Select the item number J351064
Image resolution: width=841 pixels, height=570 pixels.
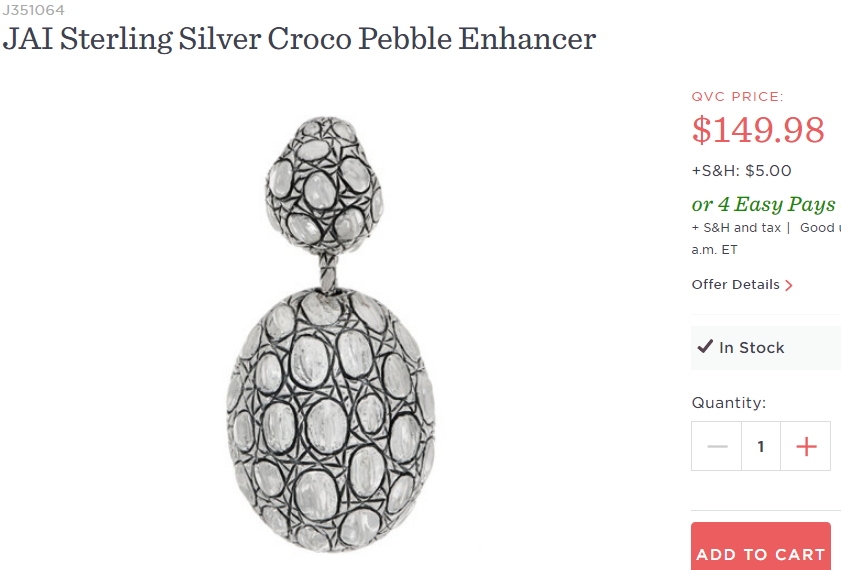[32, 10]
